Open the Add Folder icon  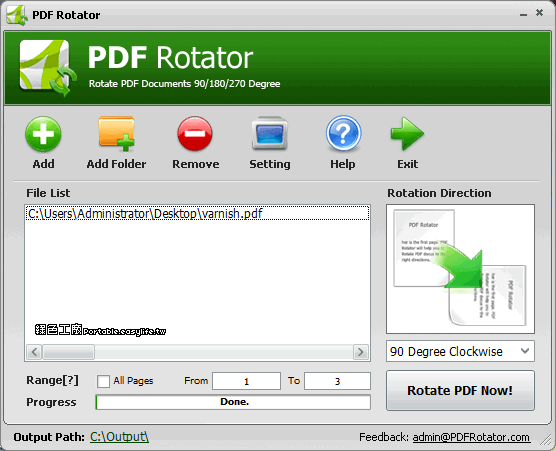(x=117, y=134)
